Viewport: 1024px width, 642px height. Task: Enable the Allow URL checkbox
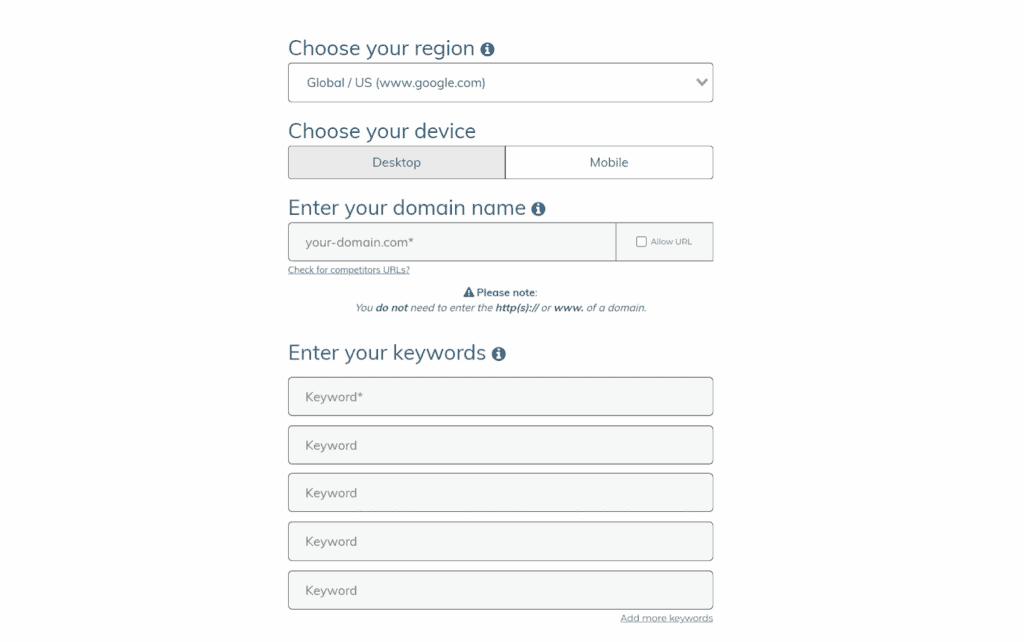[x=640, y=241]
